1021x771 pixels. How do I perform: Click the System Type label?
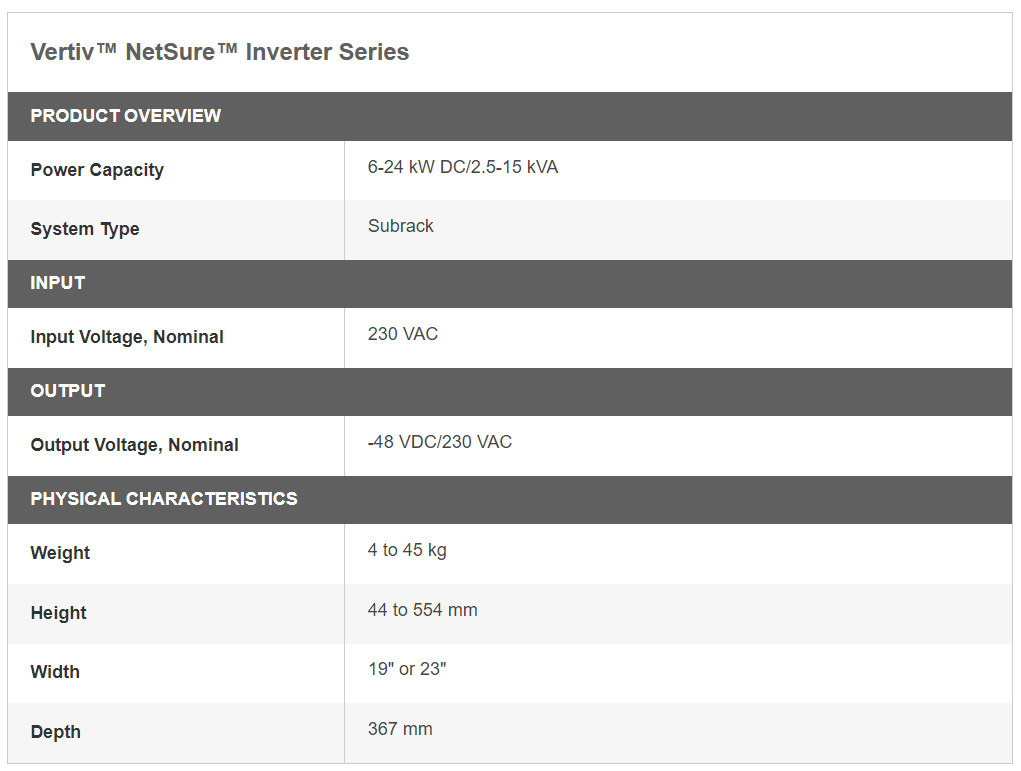pos(85,229)
